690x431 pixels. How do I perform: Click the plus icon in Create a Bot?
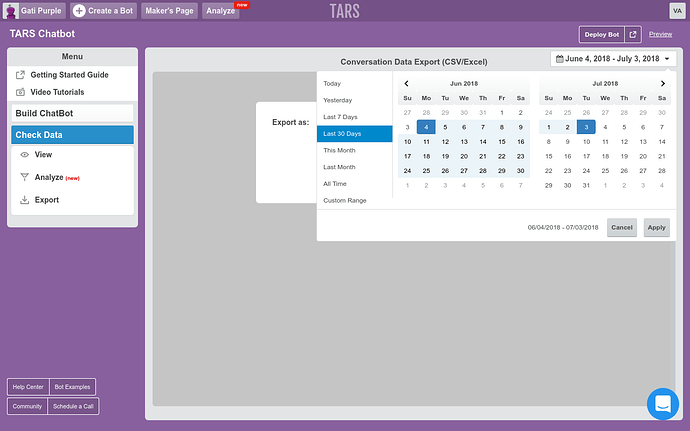pyautogui.click(x=79, y=11)
